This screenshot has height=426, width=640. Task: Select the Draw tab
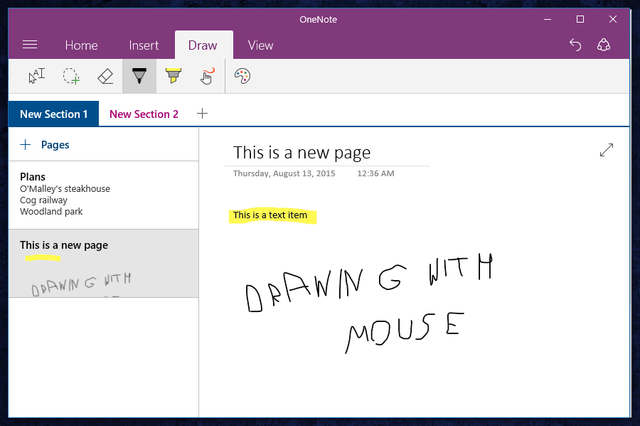coord(203,45)
